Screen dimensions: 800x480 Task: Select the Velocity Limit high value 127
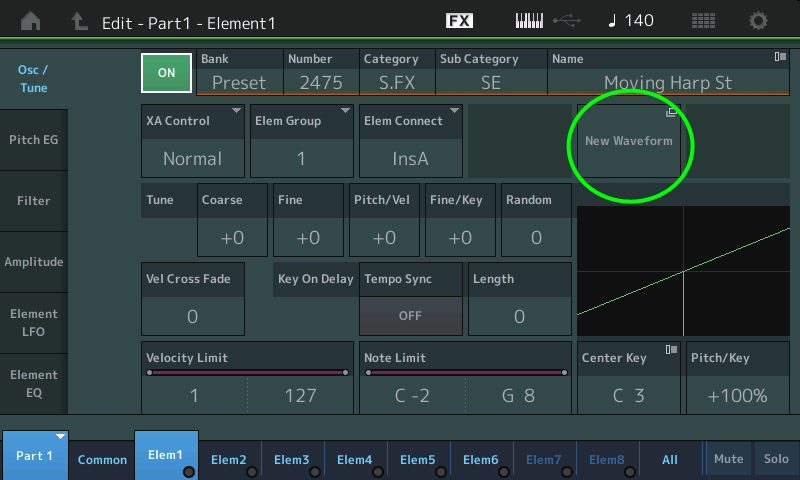pyautogui.click(x=301, y=395)
